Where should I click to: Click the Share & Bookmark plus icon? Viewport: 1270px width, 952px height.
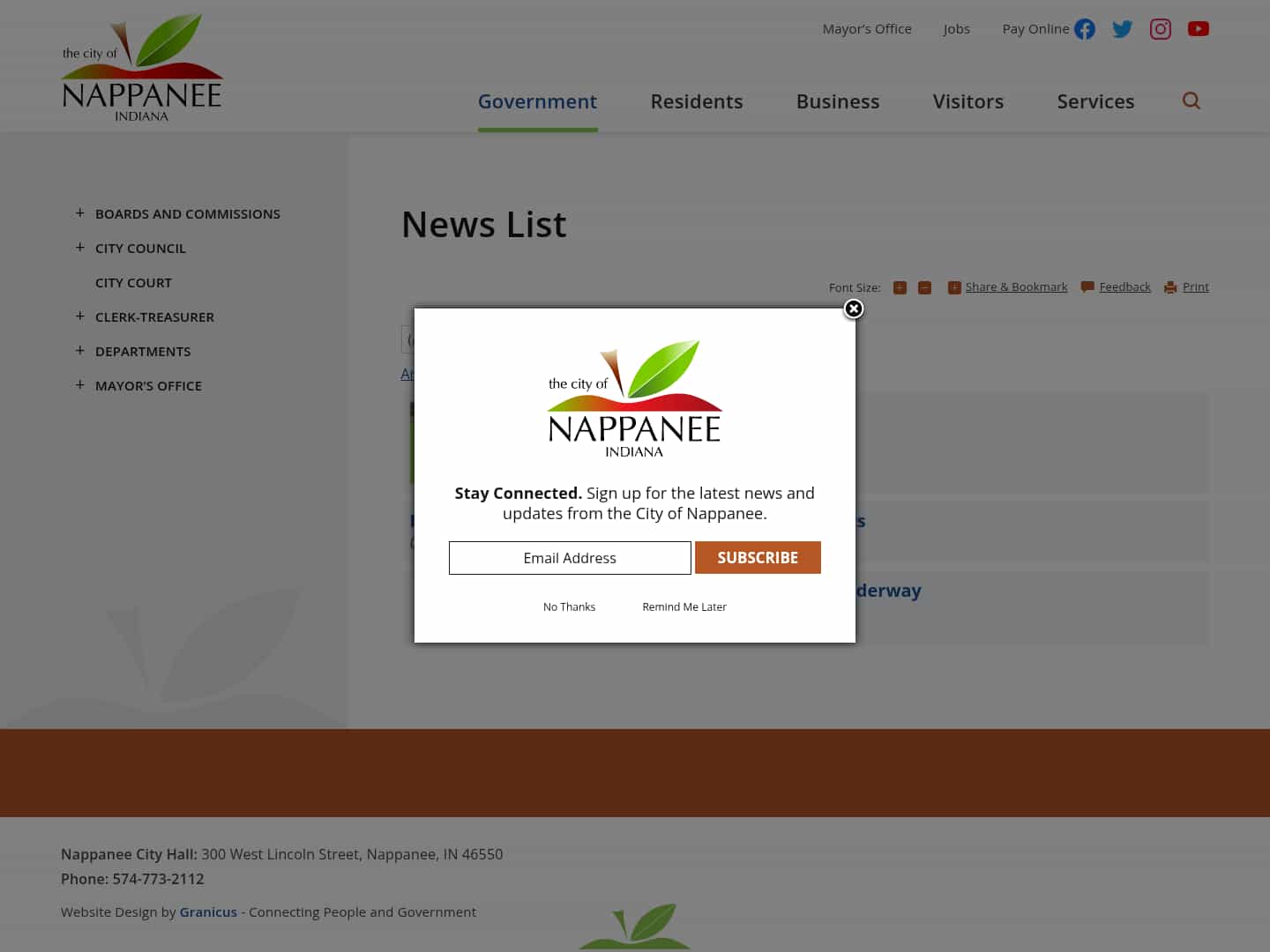pos(954,287)
